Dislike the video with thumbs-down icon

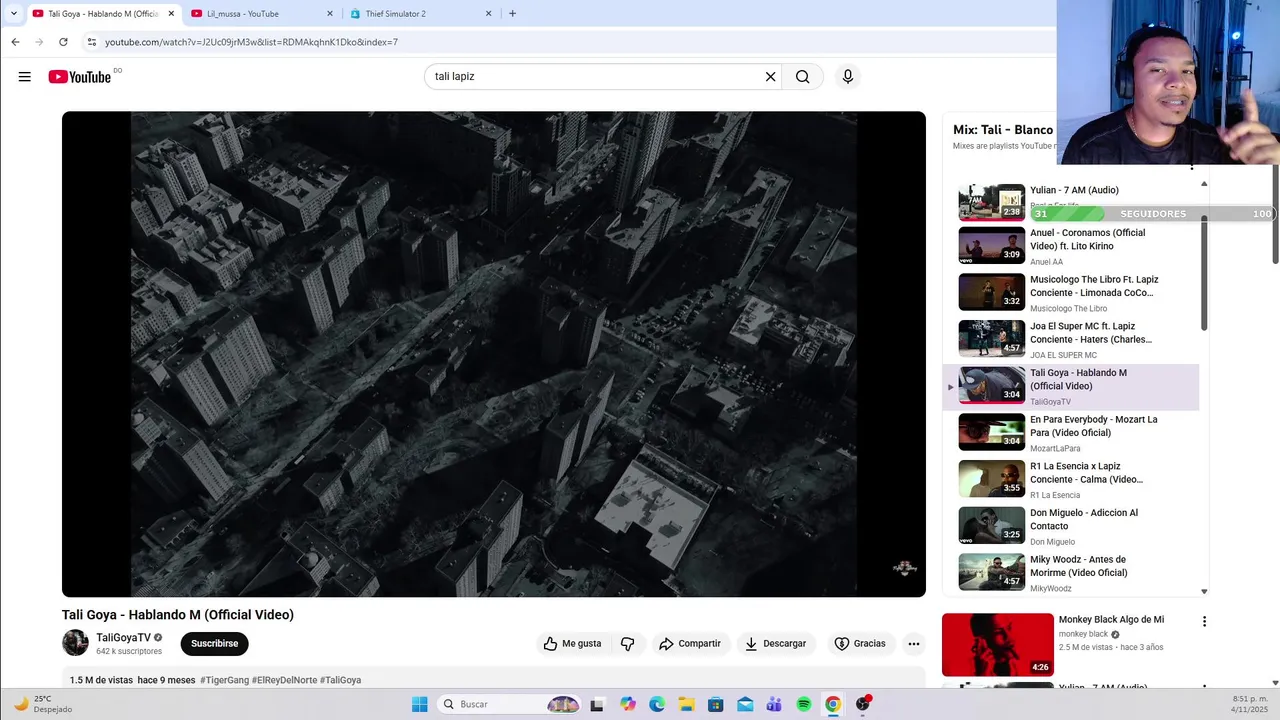point(627,644)
